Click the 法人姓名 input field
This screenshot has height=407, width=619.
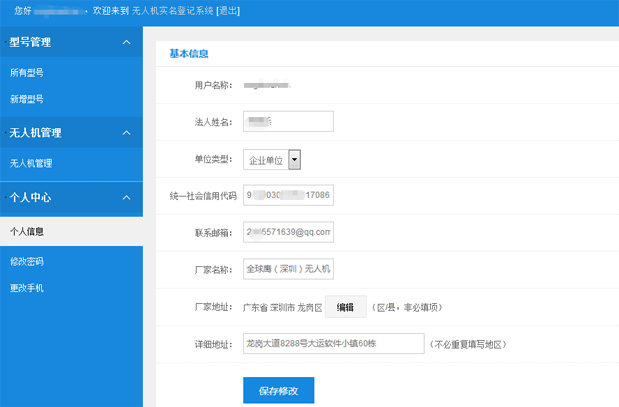click(x=288, y=121)
